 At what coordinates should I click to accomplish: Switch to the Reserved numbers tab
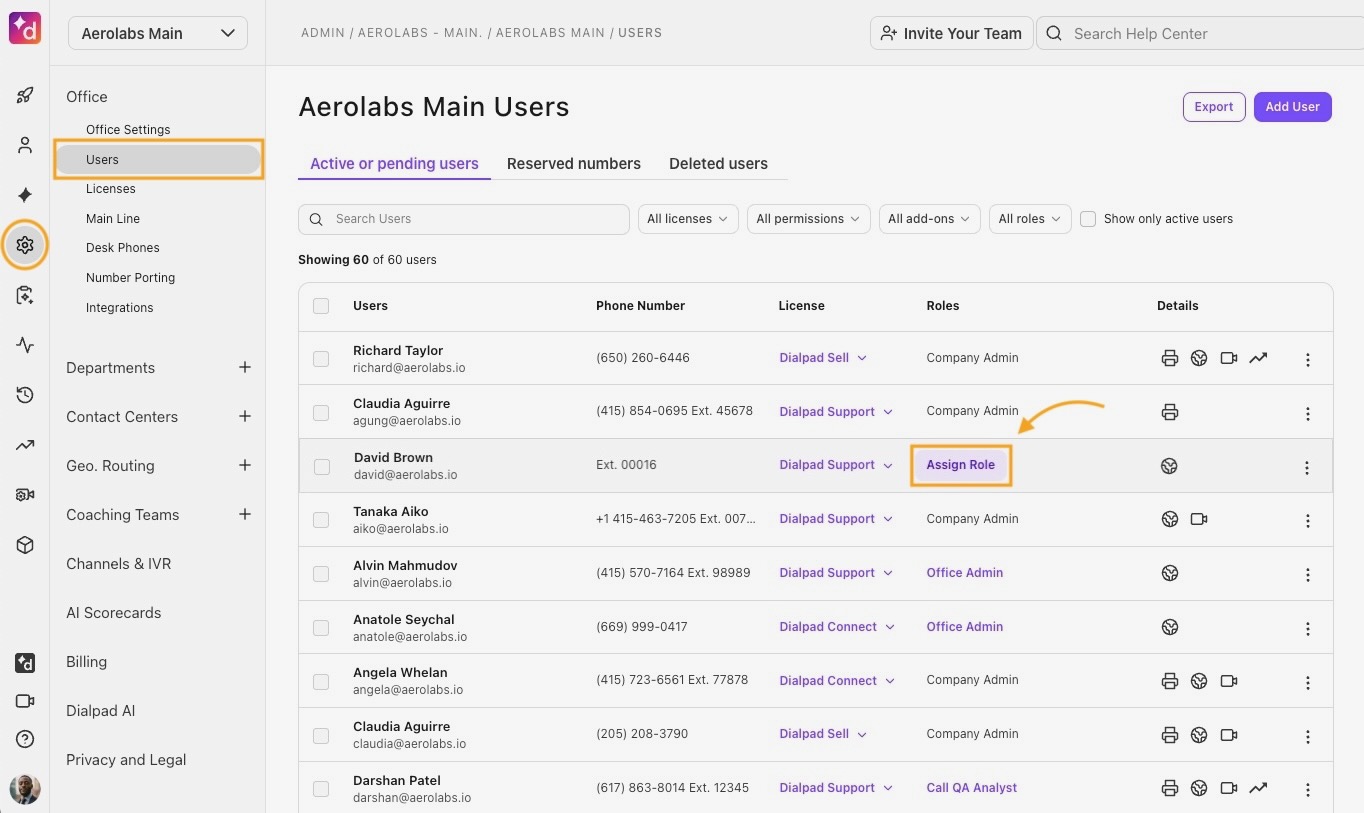(574, 164)
